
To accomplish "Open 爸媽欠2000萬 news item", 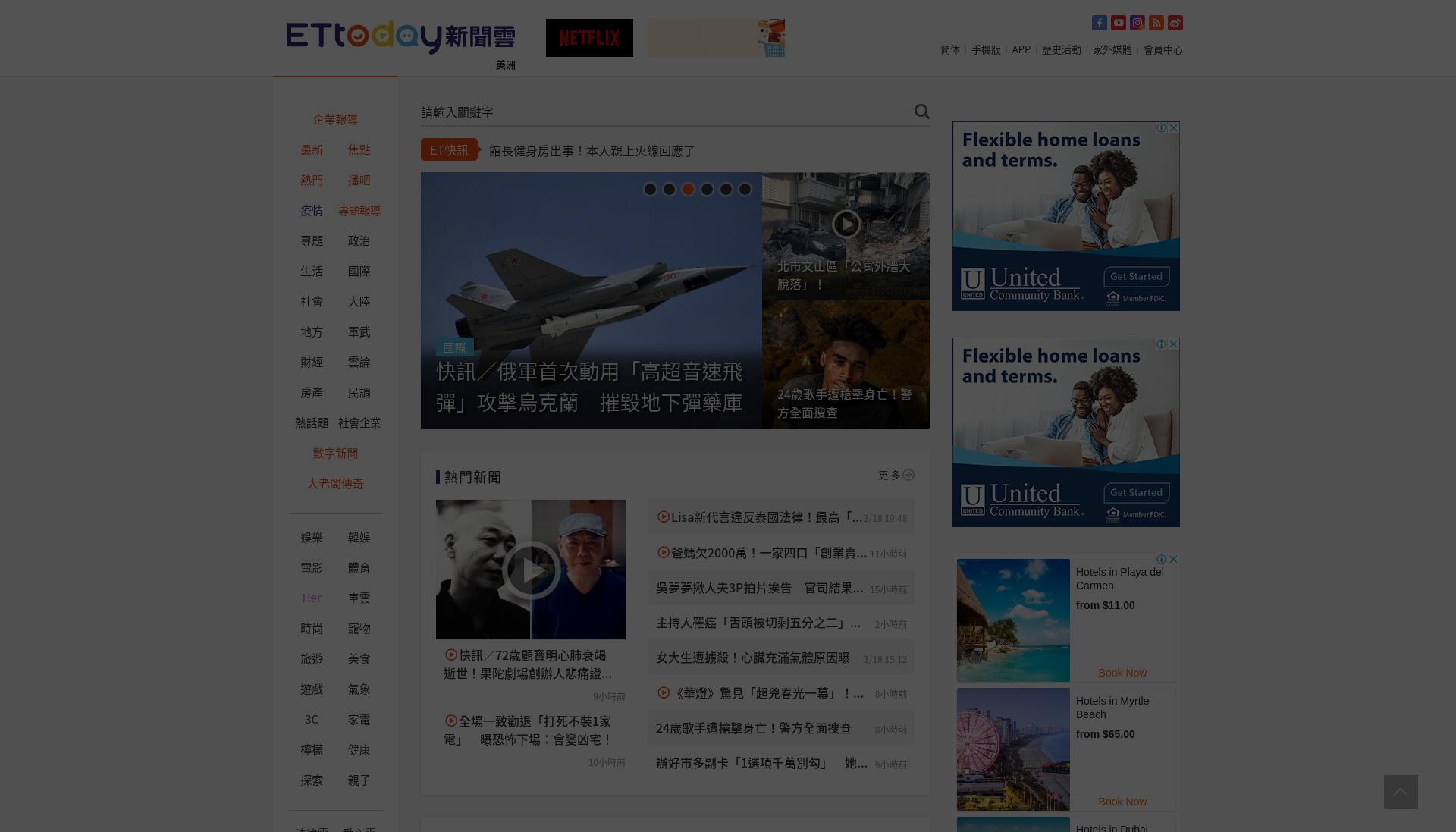I will pos(761,553).
